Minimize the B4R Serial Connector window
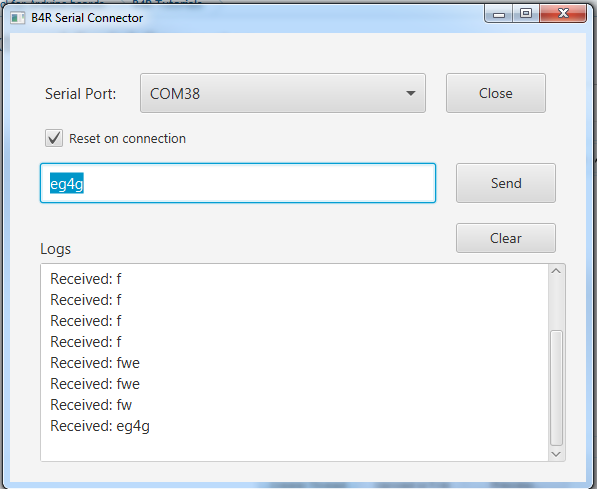The image size is (597, 489). click(499, 14)
